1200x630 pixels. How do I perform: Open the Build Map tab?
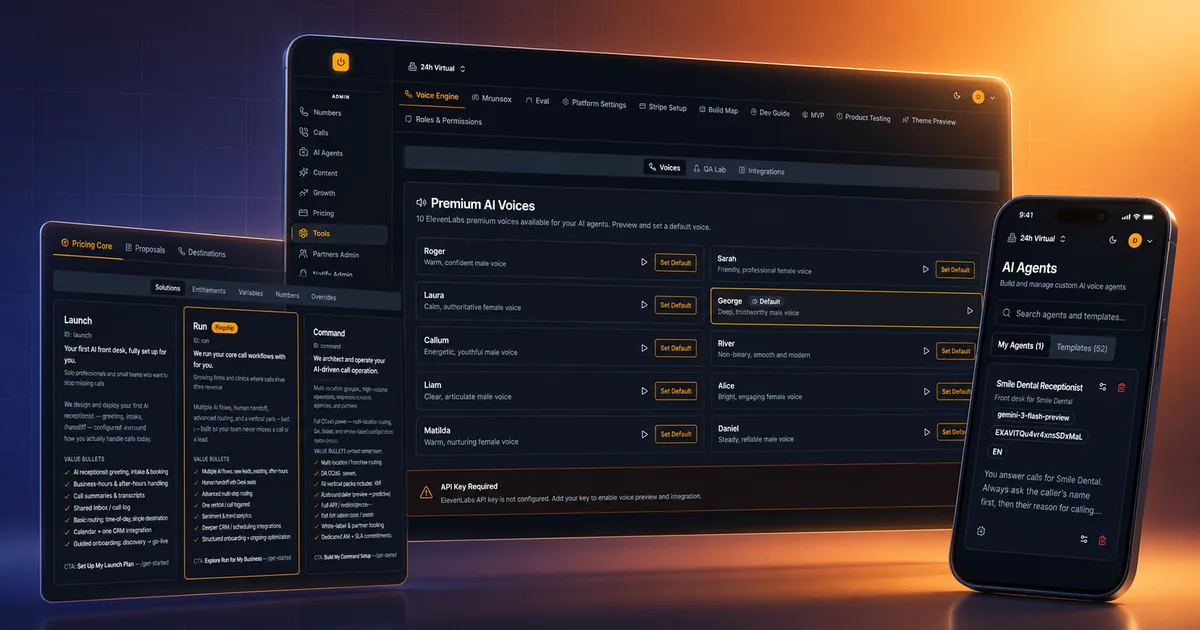coord(718,110)
